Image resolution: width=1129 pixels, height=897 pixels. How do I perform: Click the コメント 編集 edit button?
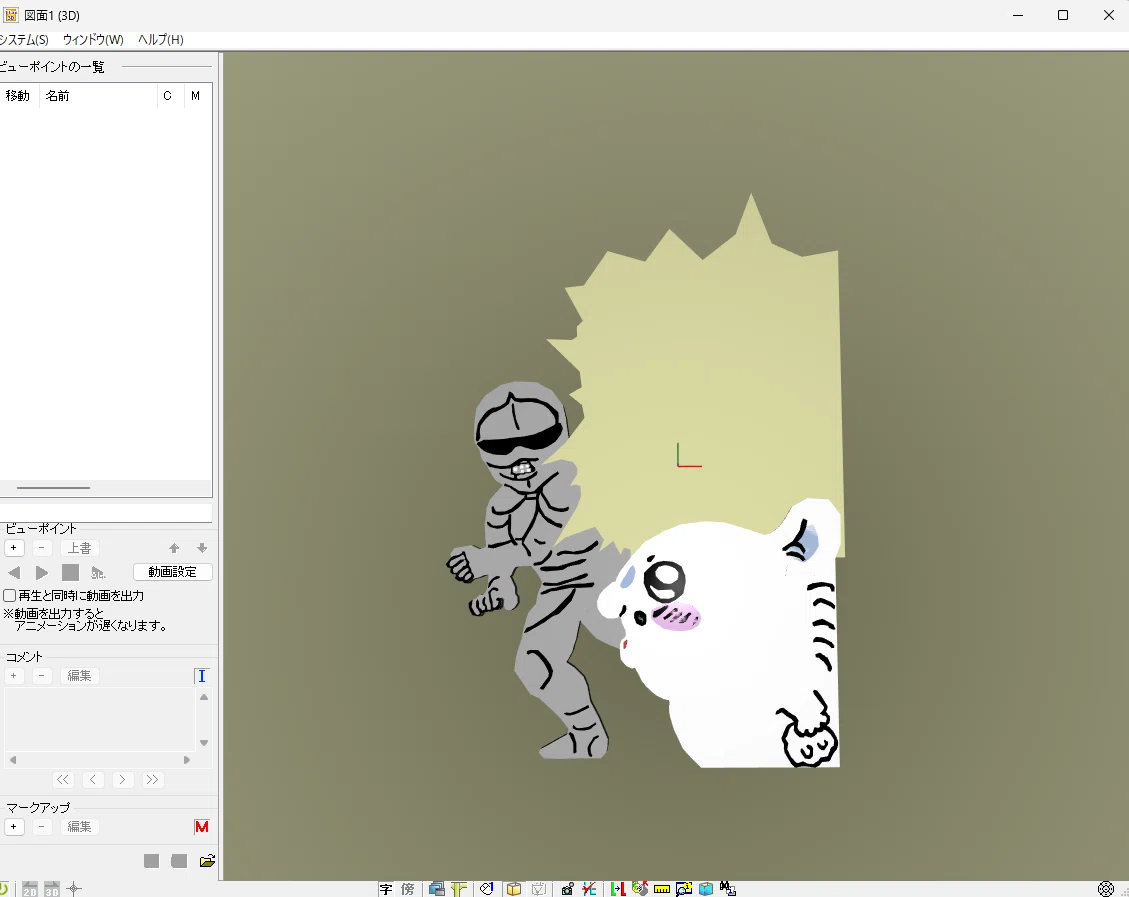pyautogui.click(x=79, y=675)
